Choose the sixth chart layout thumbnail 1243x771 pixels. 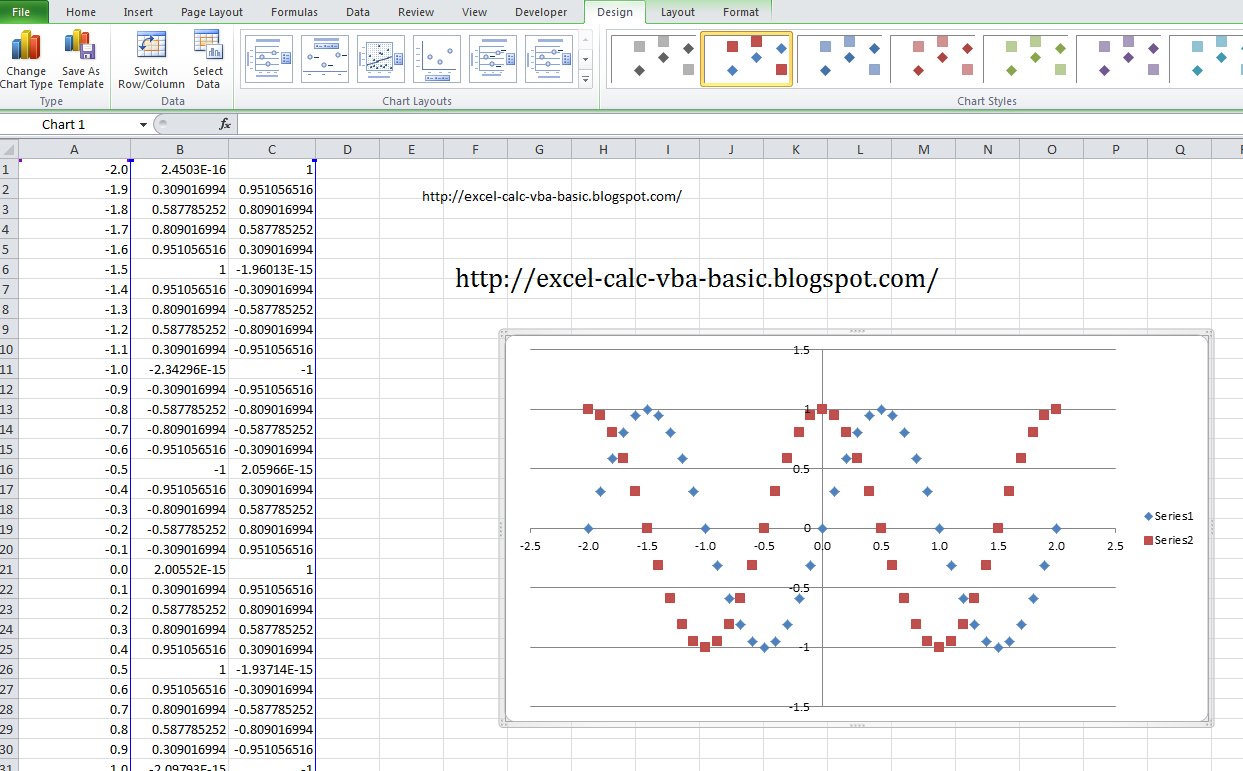549,60
